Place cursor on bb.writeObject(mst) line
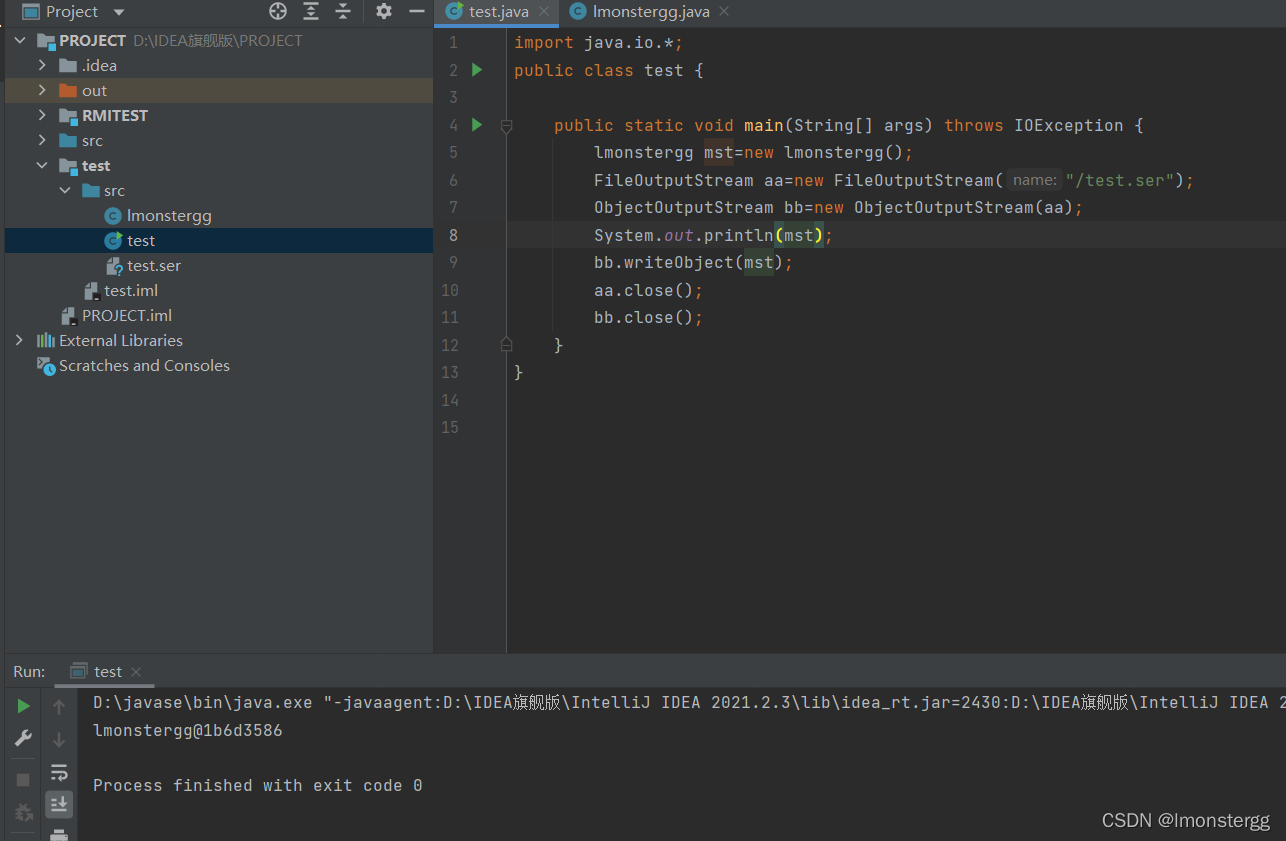This screenshot has height=841, width=1286. pyautogui.click(x=693, y=262)
